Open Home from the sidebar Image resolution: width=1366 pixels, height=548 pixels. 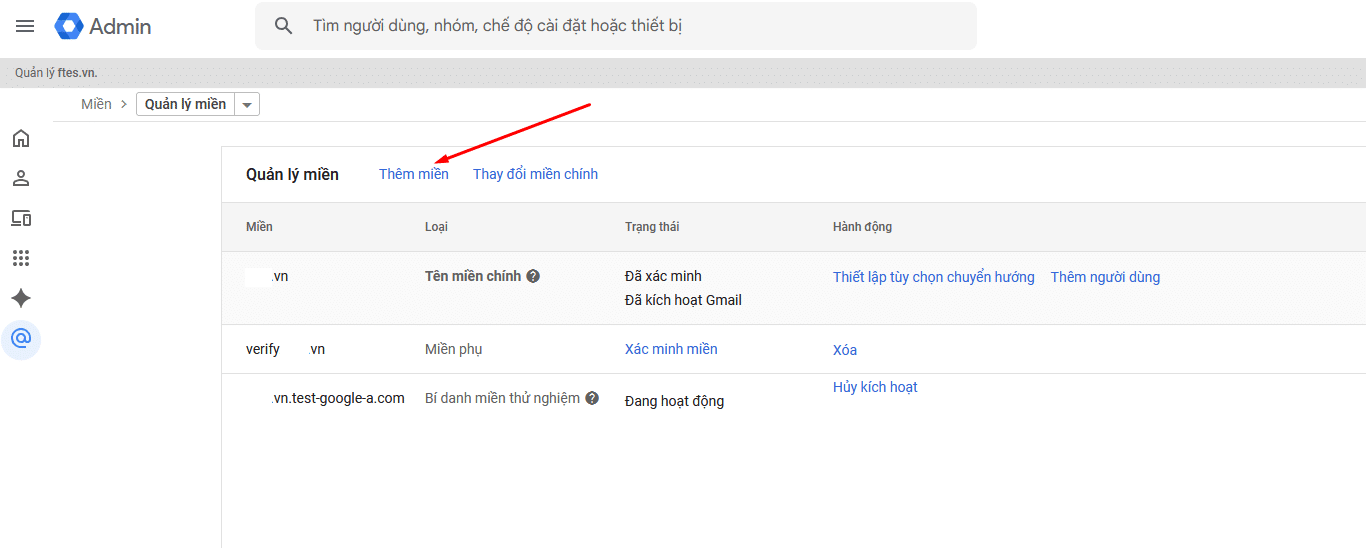click(21, 138)
